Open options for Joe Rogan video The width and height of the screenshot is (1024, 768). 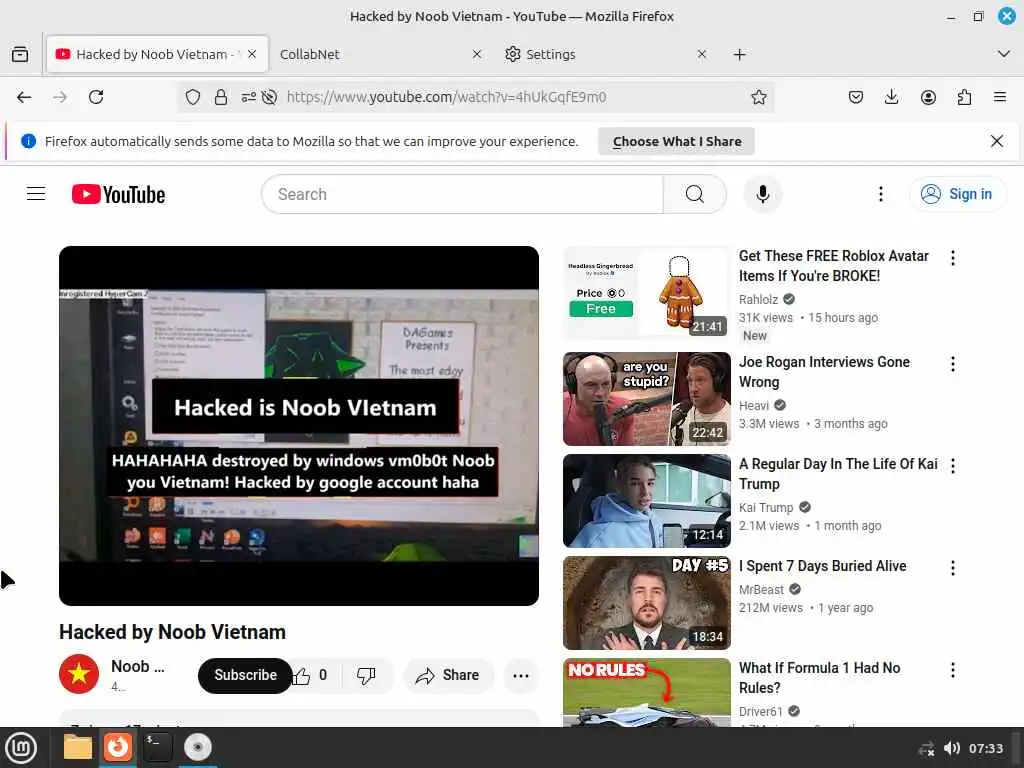point(953,364)
